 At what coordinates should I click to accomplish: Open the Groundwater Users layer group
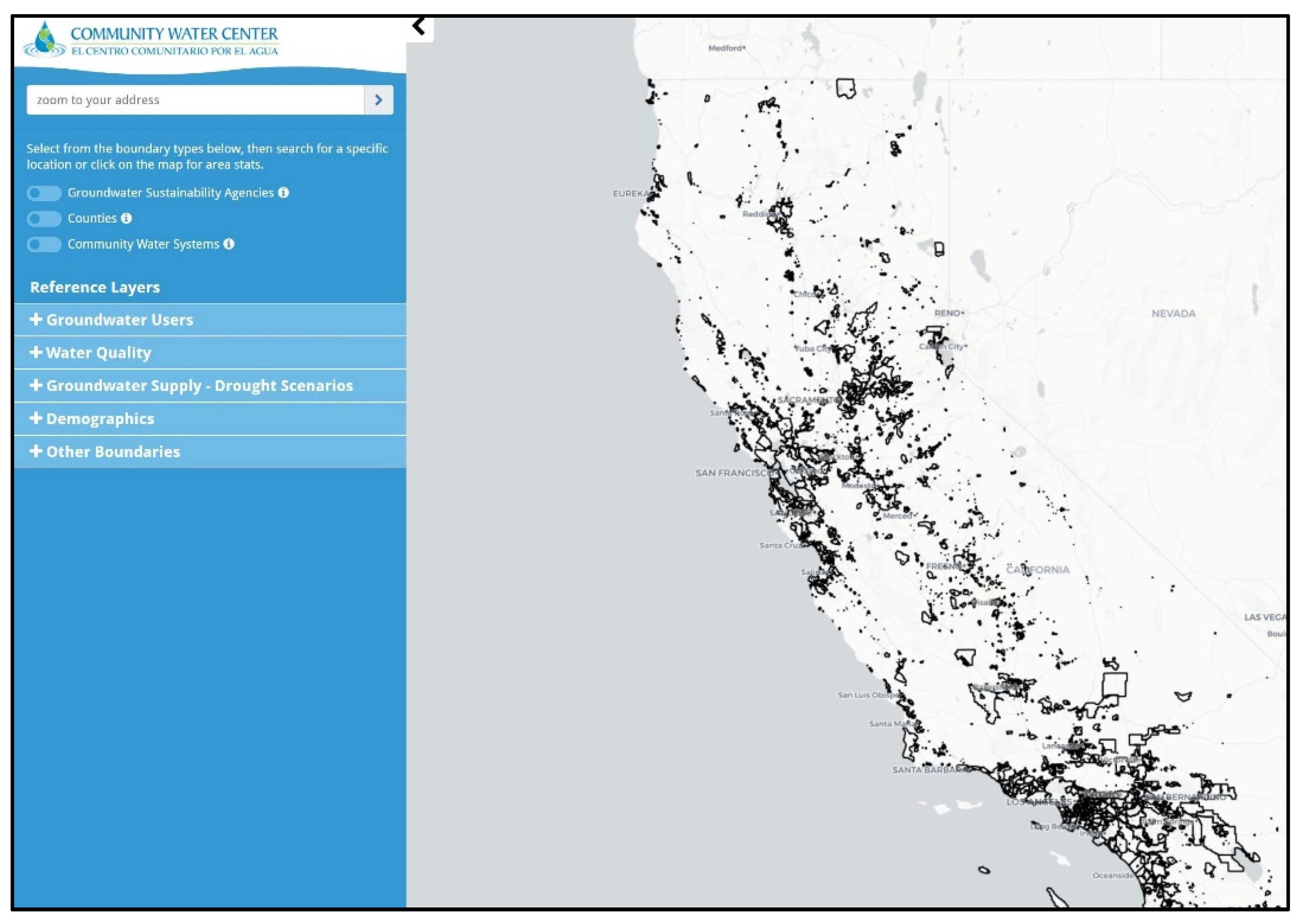[119, 320]
